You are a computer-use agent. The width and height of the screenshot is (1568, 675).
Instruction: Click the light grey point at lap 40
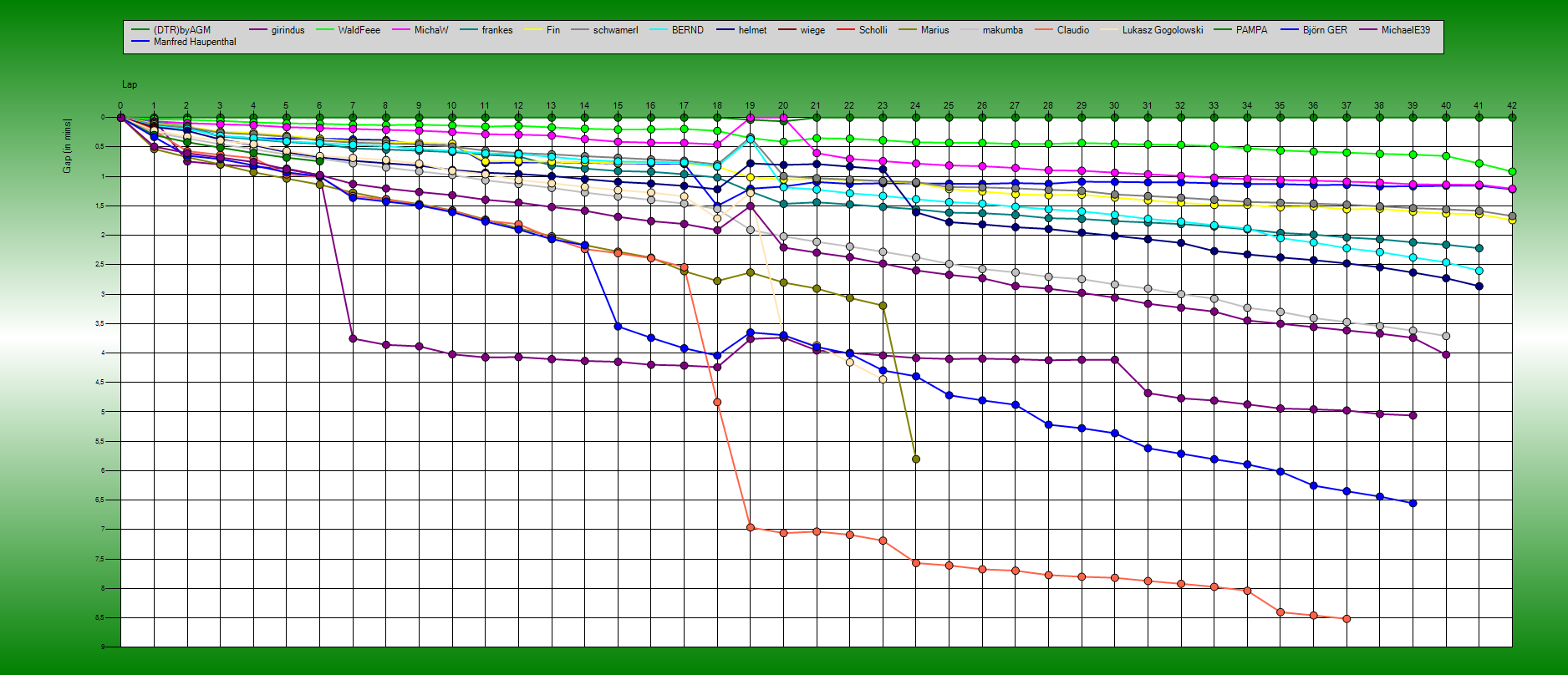(x=1446, y=336)
